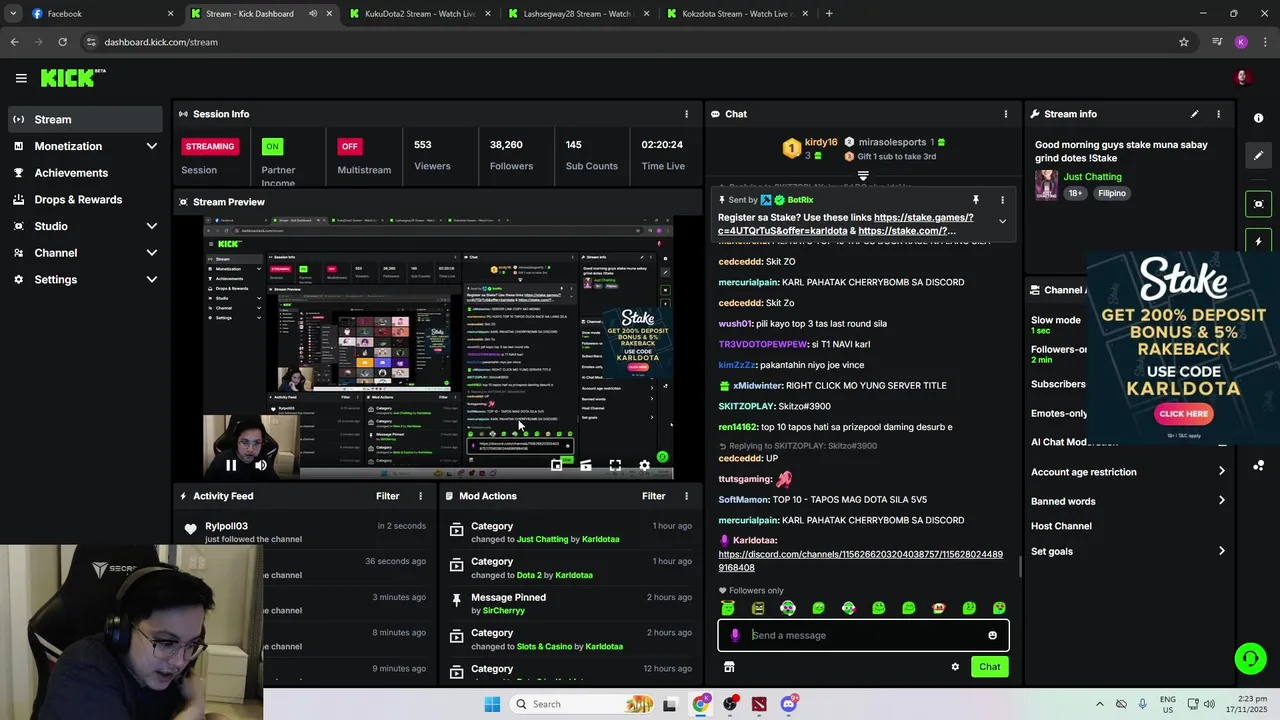Open the Discord link in Karldotaa's message
Screen dimensions: 1280x720
[860, 561]
